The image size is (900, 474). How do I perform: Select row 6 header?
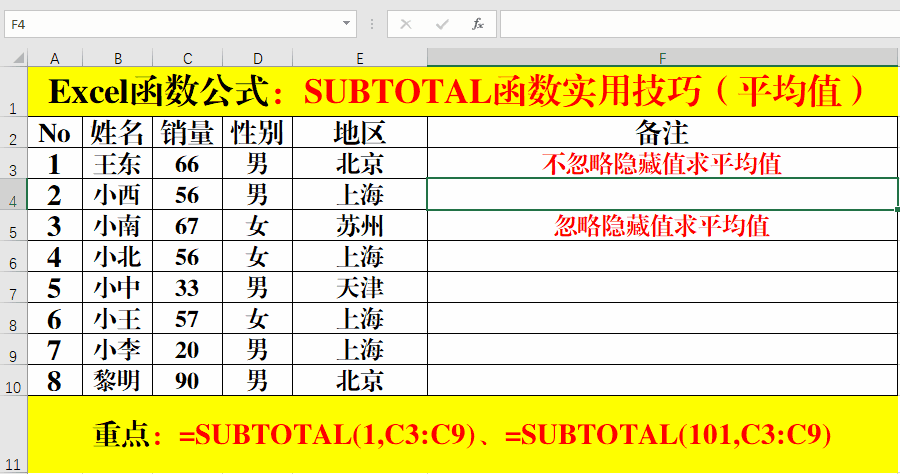[13, 256]
